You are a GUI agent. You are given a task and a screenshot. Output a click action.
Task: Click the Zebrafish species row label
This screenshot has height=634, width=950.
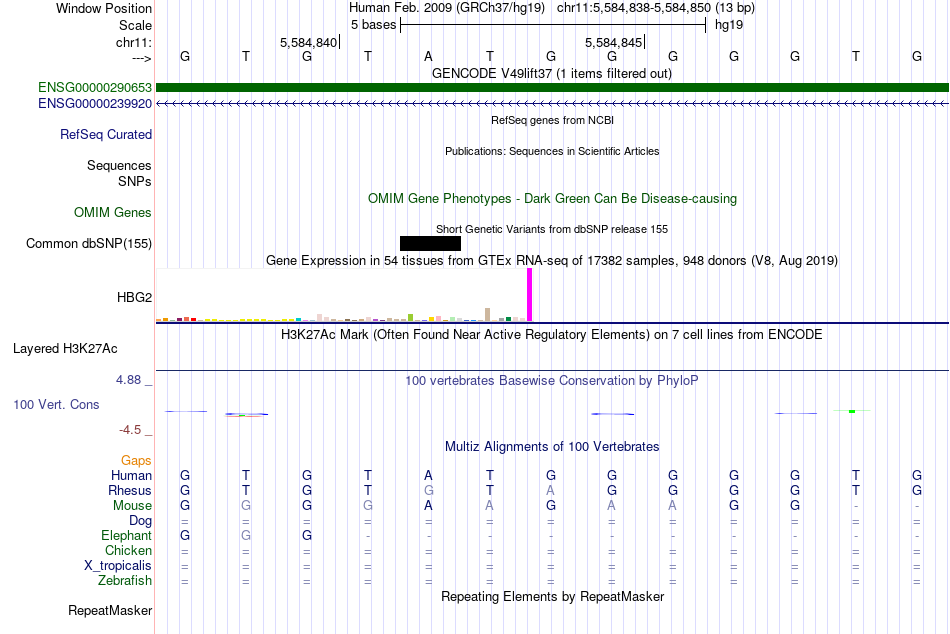125,581
